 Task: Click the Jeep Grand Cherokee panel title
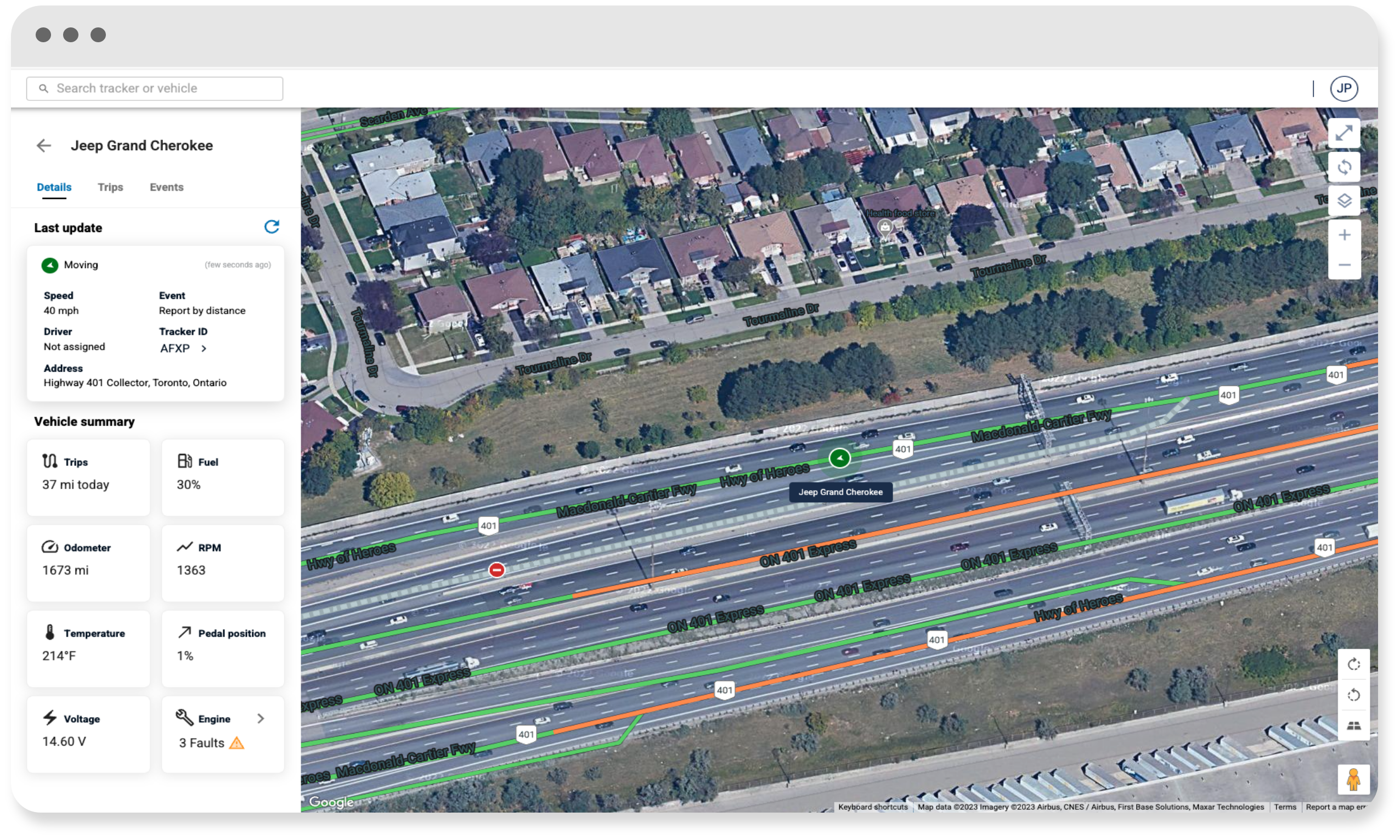pyautogui.click(x=142, y=145)
